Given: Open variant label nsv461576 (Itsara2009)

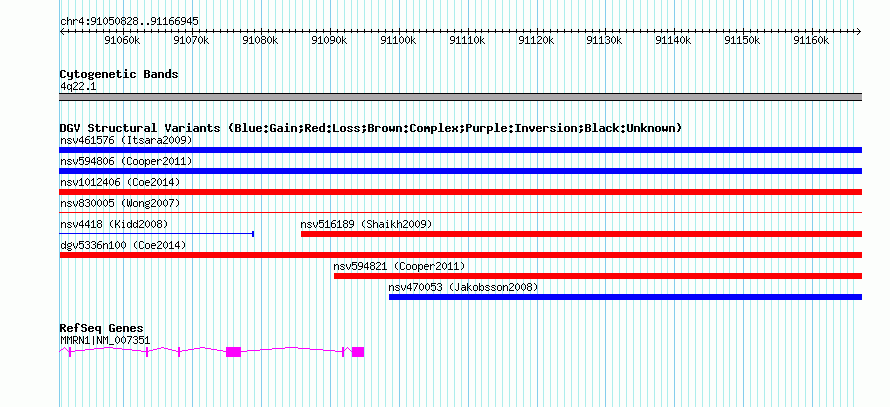Looking at the screenshot, I should tap(126, 140).
